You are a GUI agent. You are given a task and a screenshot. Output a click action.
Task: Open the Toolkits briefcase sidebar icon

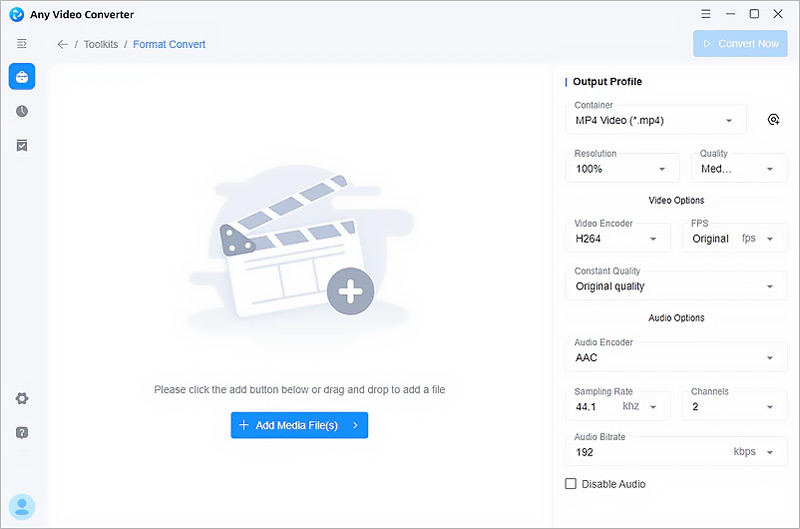coord(22,77)
